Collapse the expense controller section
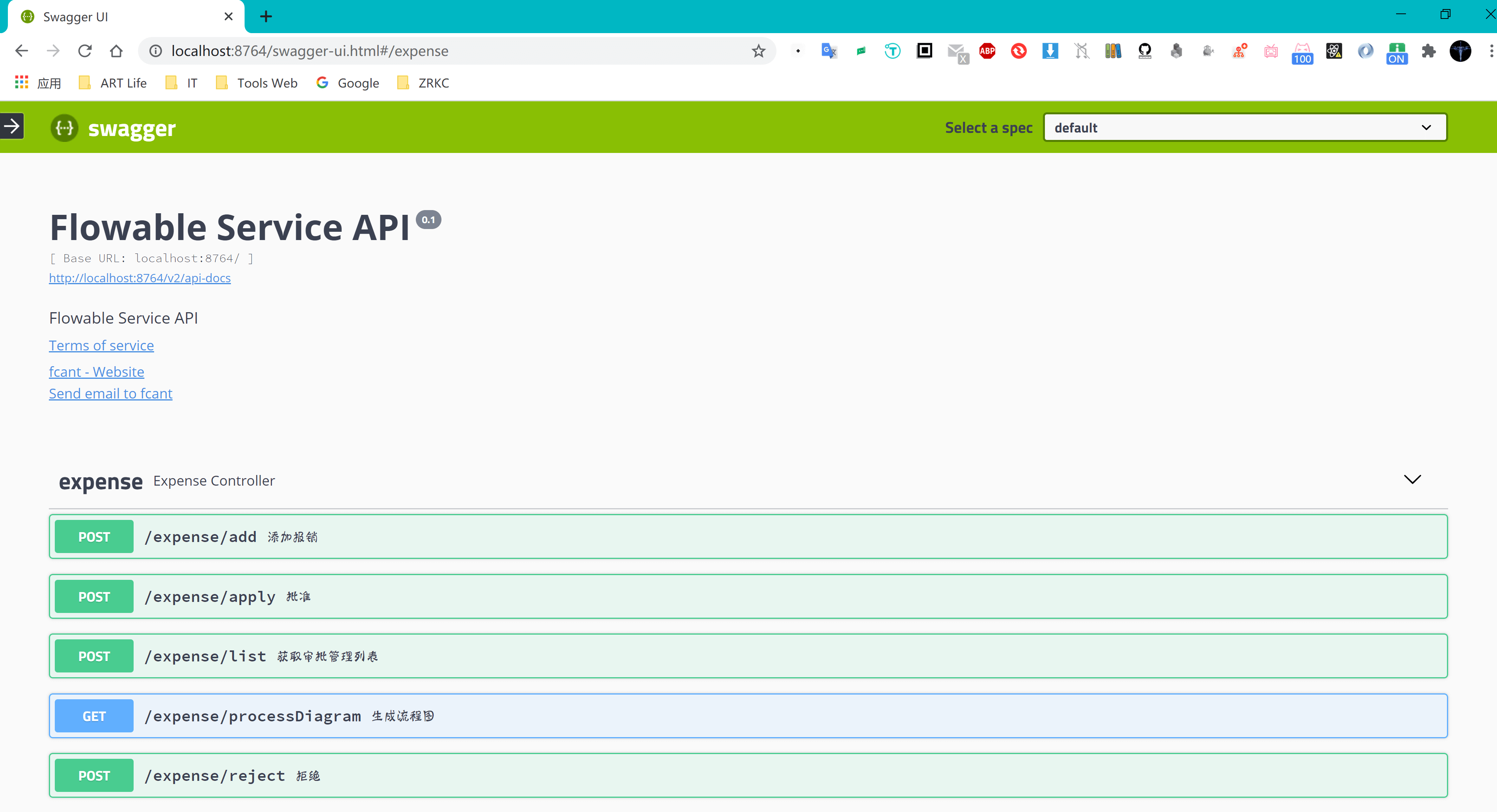The image size is (1497, 812). (1412, 480)
